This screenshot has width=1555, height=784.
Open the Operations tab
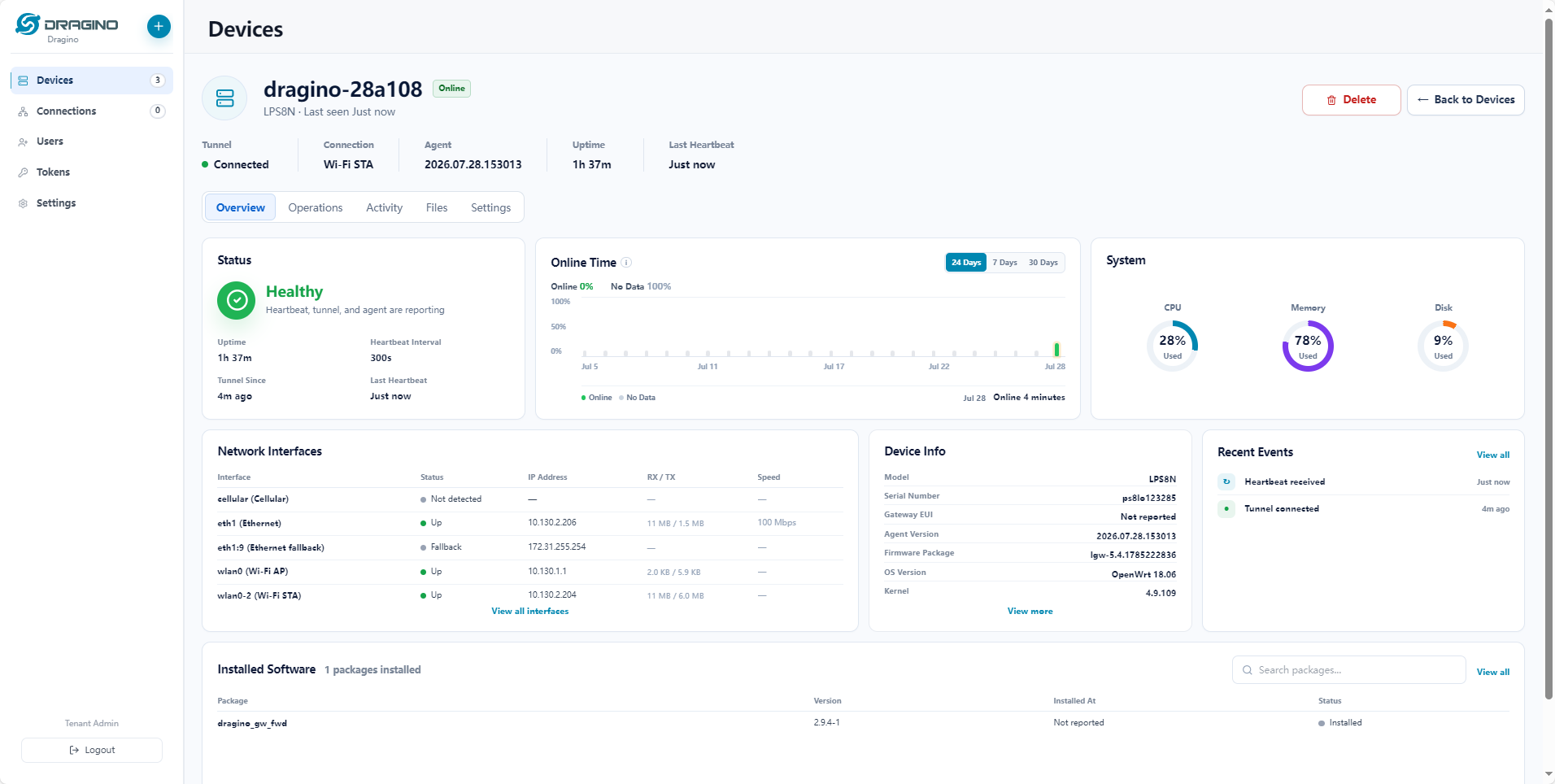[x=316, y=207]
